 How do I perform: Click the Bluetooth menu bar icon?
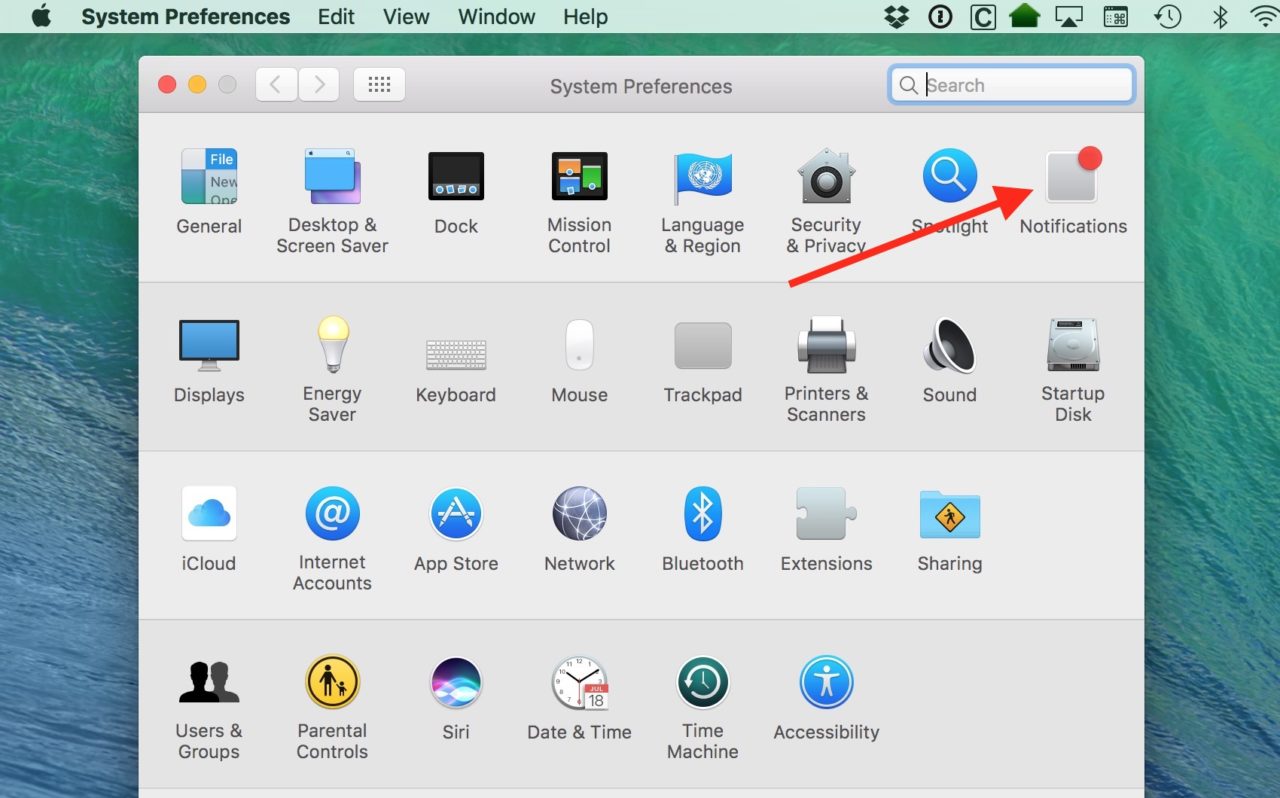(1219, 16)
